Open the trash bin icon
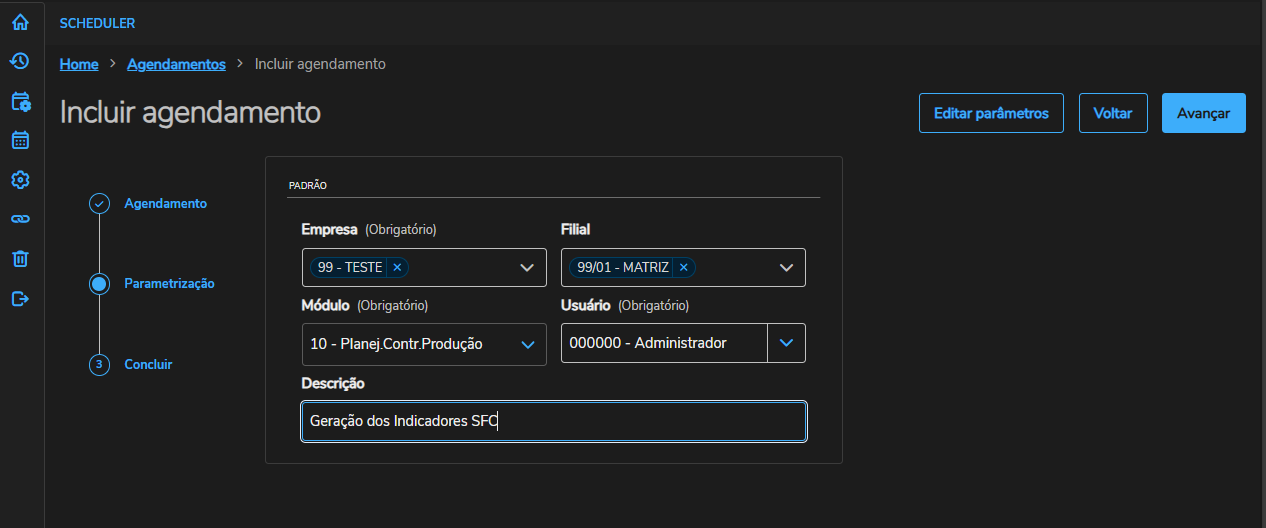Image resolution: width=1266 pixels, height=528 pixels. coord(20,259)
